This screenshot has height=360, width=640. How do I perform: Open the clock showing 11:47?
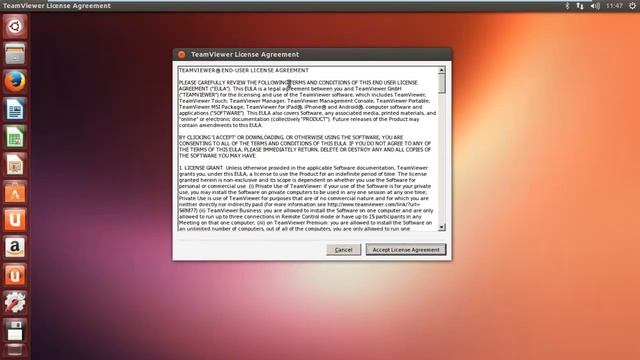tap(614, 6)
